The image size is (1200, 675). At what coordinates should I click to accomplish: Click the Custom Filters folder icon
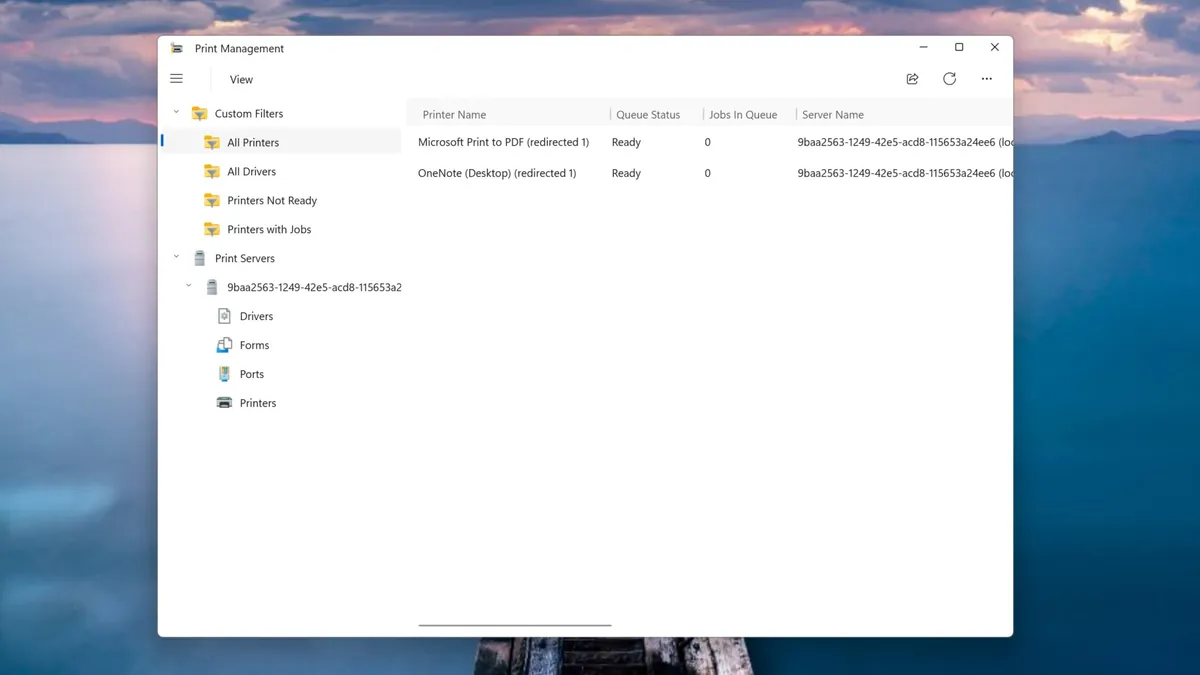click(200, 114)
